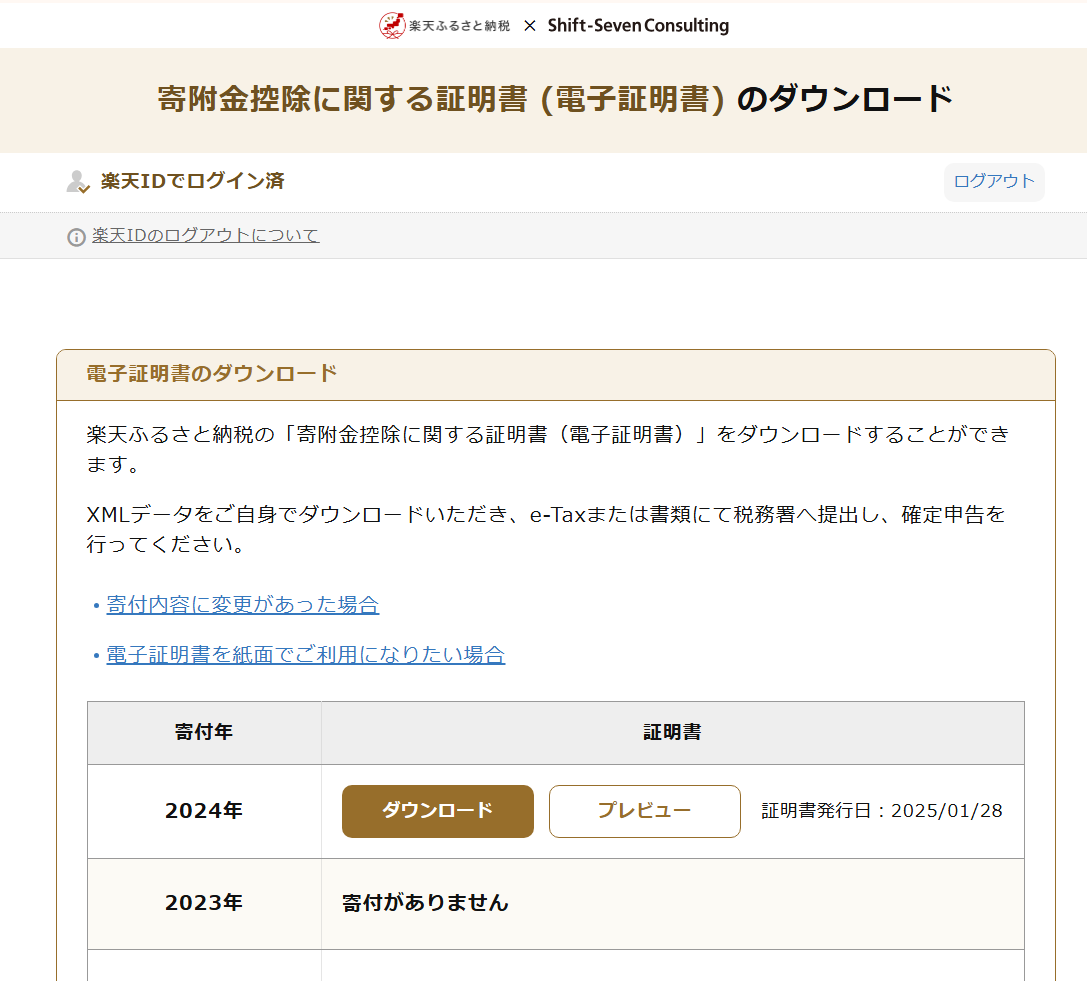The width and height of the screenshot is (1087, 981).
Task: Select the 2023年 year cell
Action: click(x=204, y=903)
